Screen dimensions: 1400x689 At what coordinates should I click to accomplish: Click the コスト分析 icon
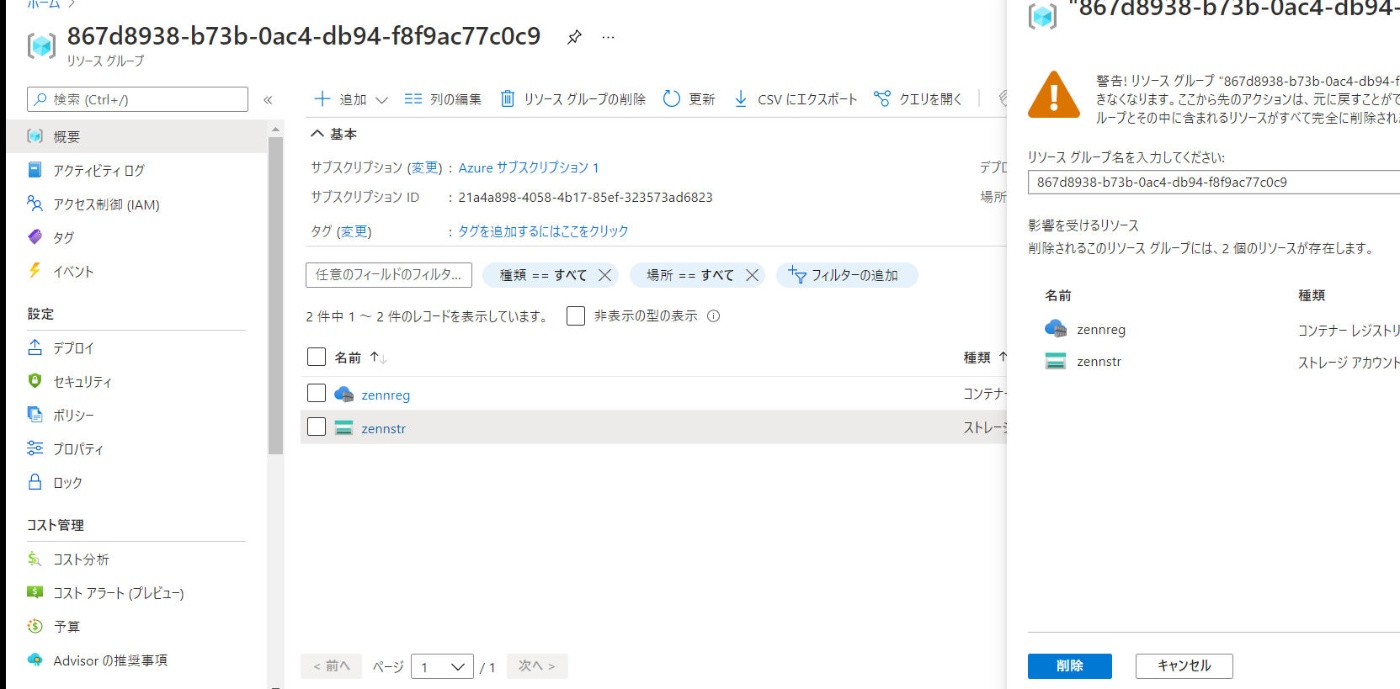pyautogui.click(x=35, y=559)
